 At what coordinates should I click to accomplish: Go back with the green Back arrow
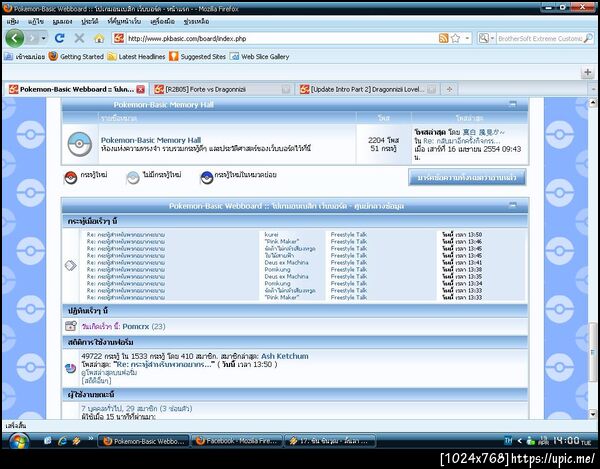coord(15,38)
